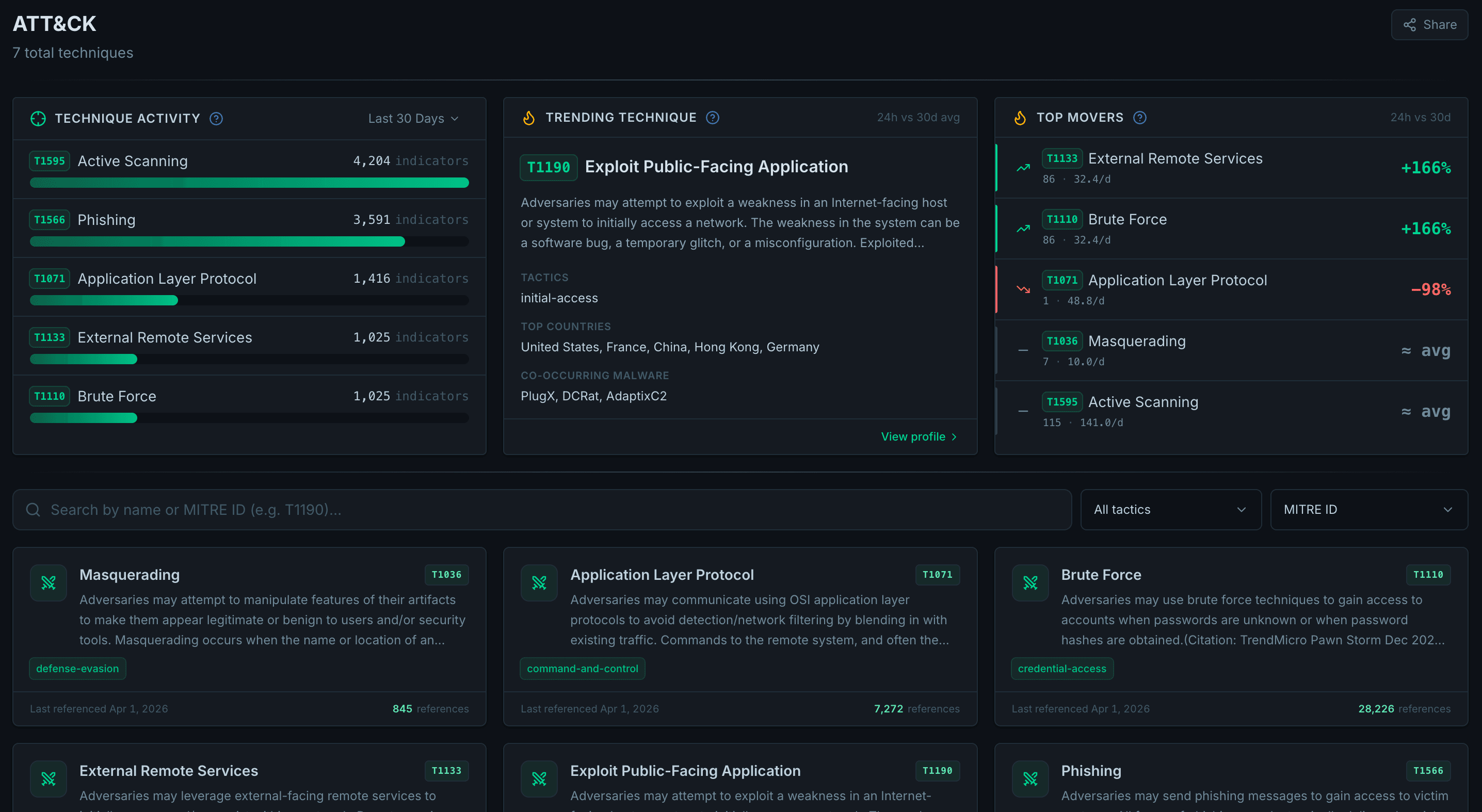
Task: Open the Exploit Public-Facing Application card title
Action: coord(685,771)
